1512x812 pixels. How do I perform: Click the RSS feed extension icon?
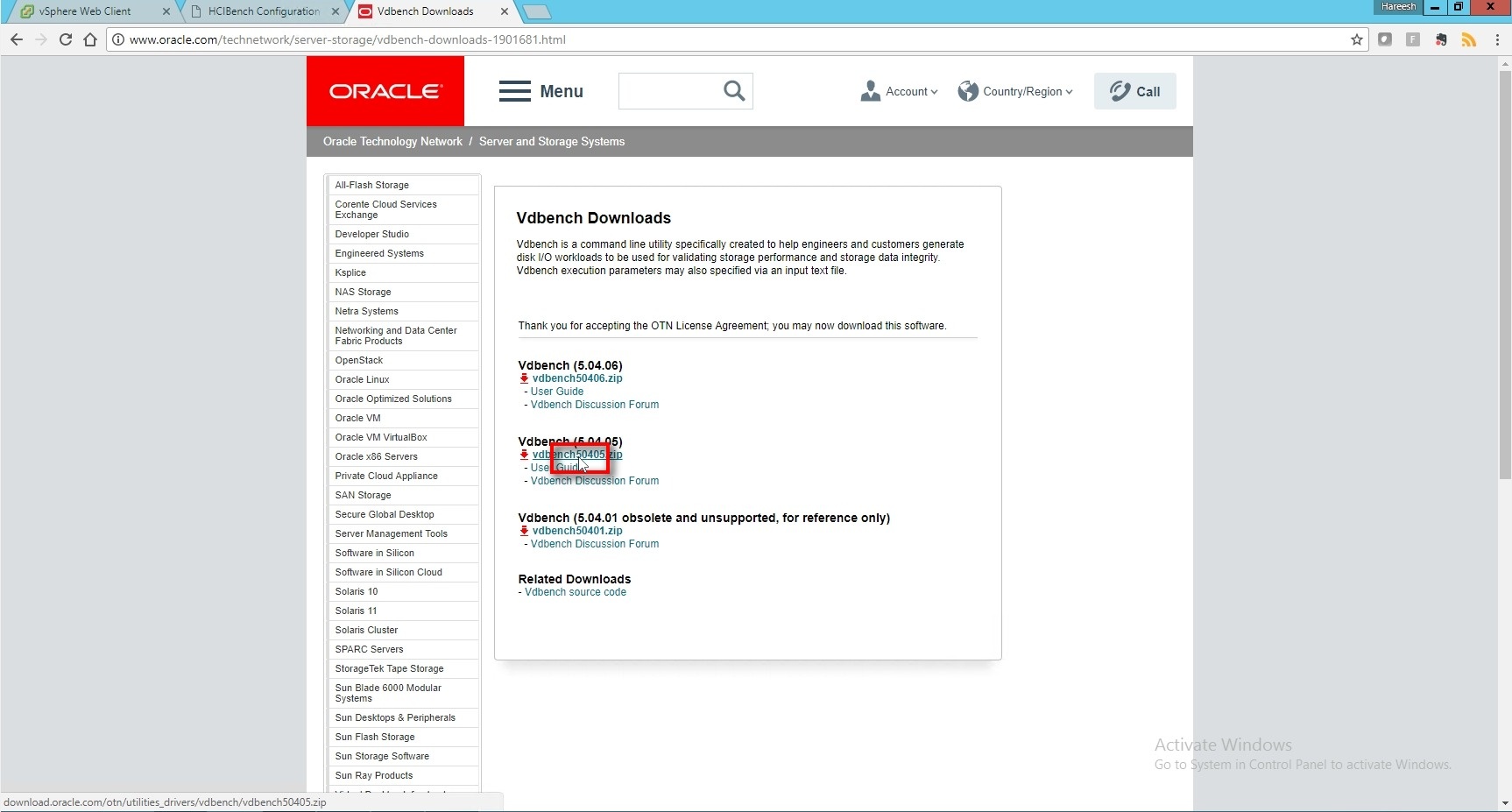click(1469, 39)
